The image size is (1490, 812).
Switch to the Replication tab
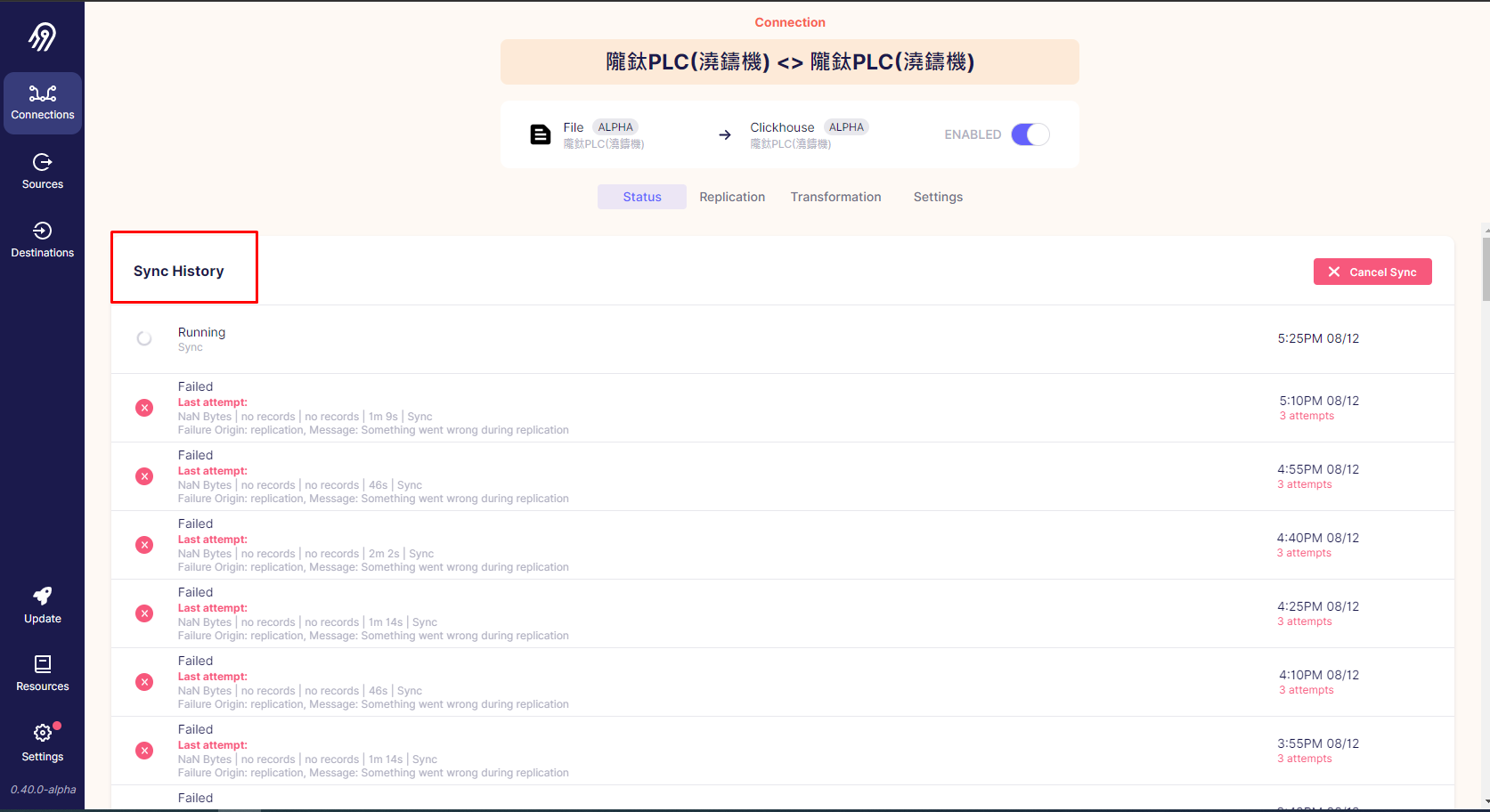point(732,197)
